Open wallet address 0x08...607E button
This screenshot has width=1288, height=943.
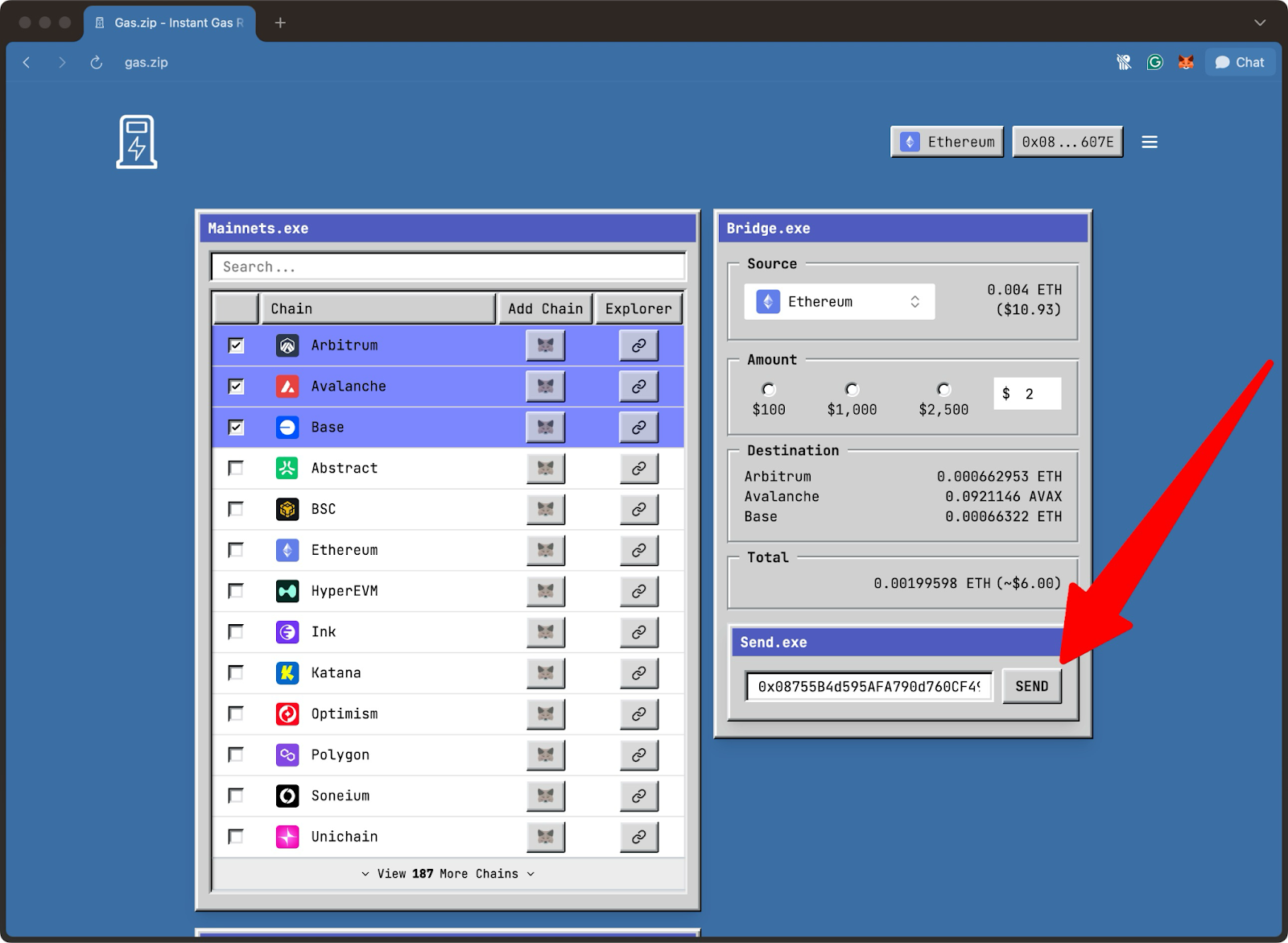pos(1068,142)
